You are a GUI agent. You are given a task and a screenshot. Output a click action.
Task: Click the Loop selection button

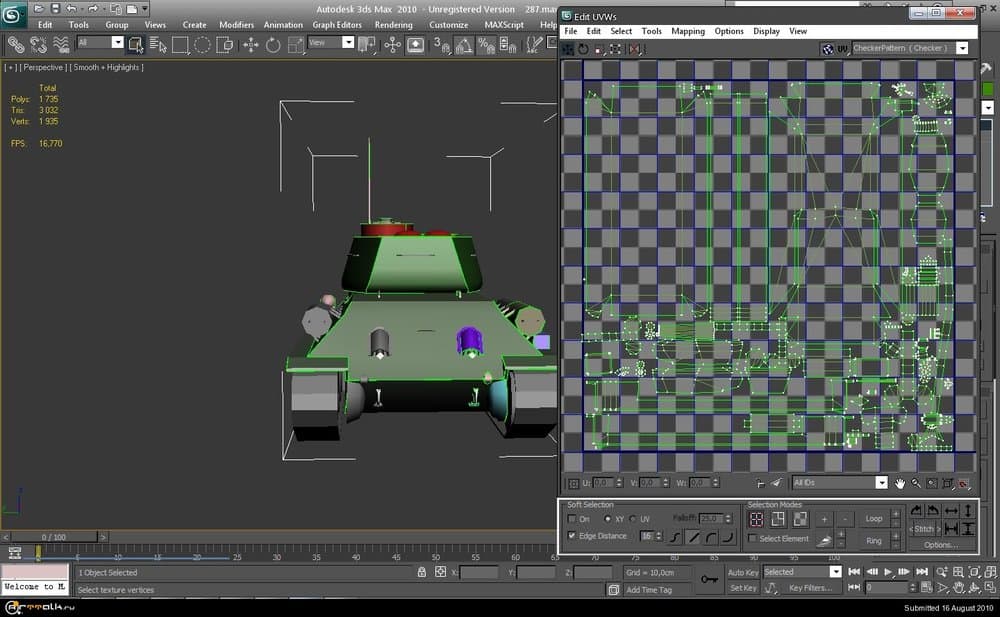(x=874, y=519)
